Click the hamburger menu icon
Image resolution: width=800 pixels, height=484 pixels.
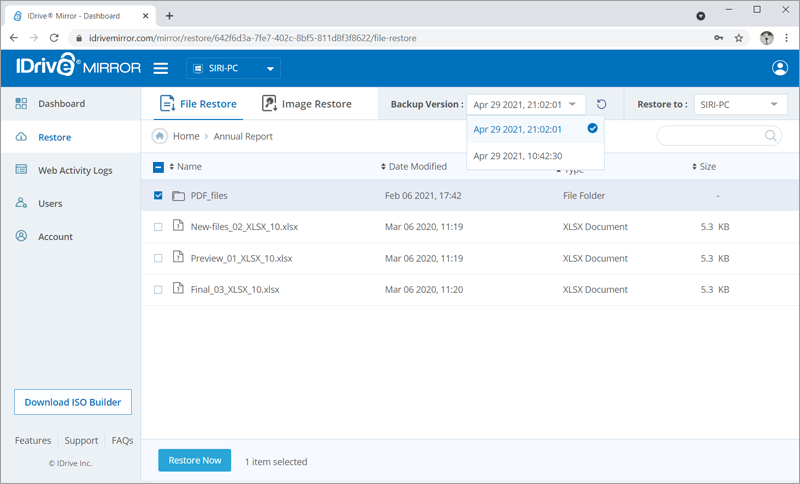point(161,68)
